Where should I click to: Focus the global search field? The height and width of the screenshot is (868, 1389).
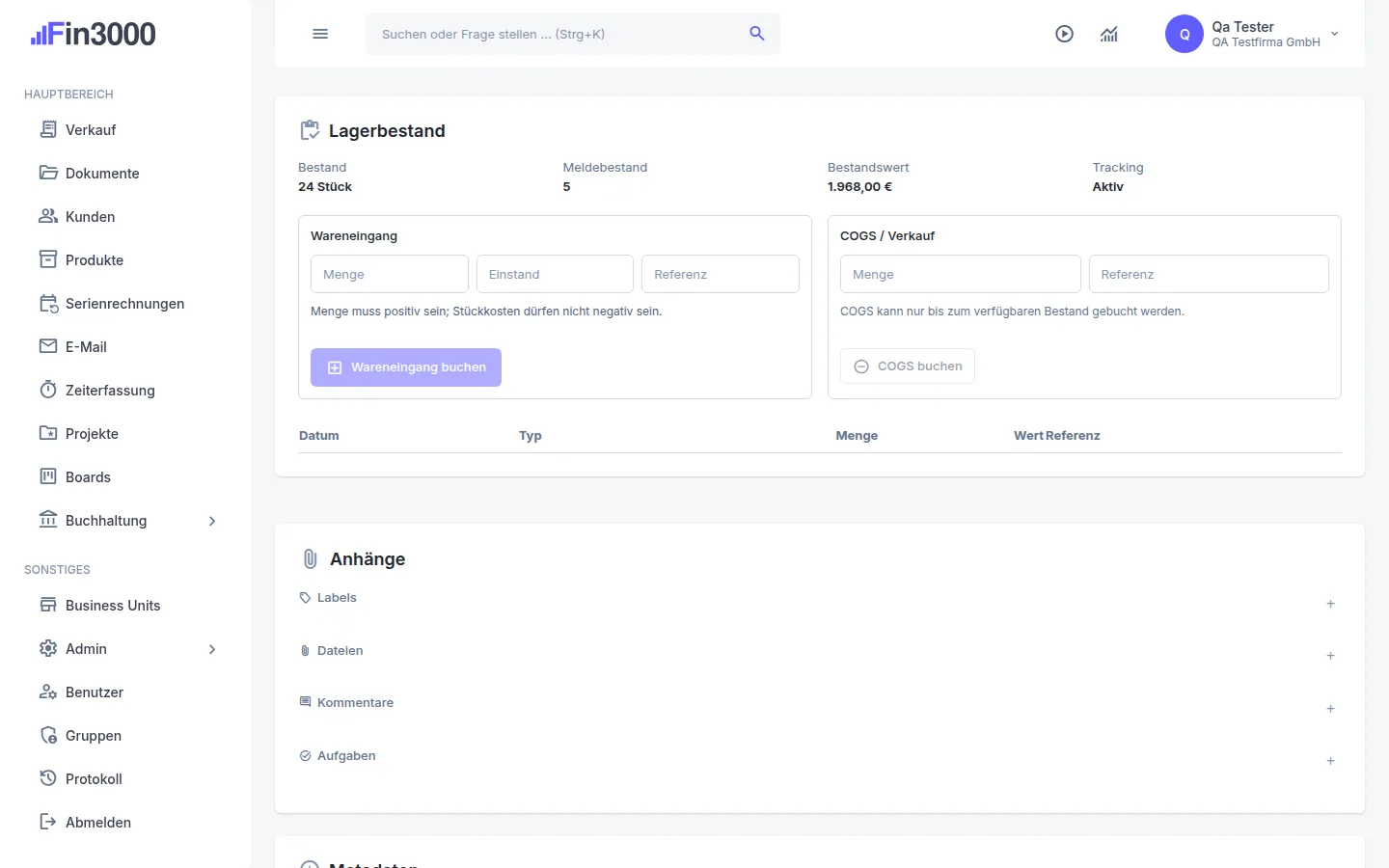573,34
